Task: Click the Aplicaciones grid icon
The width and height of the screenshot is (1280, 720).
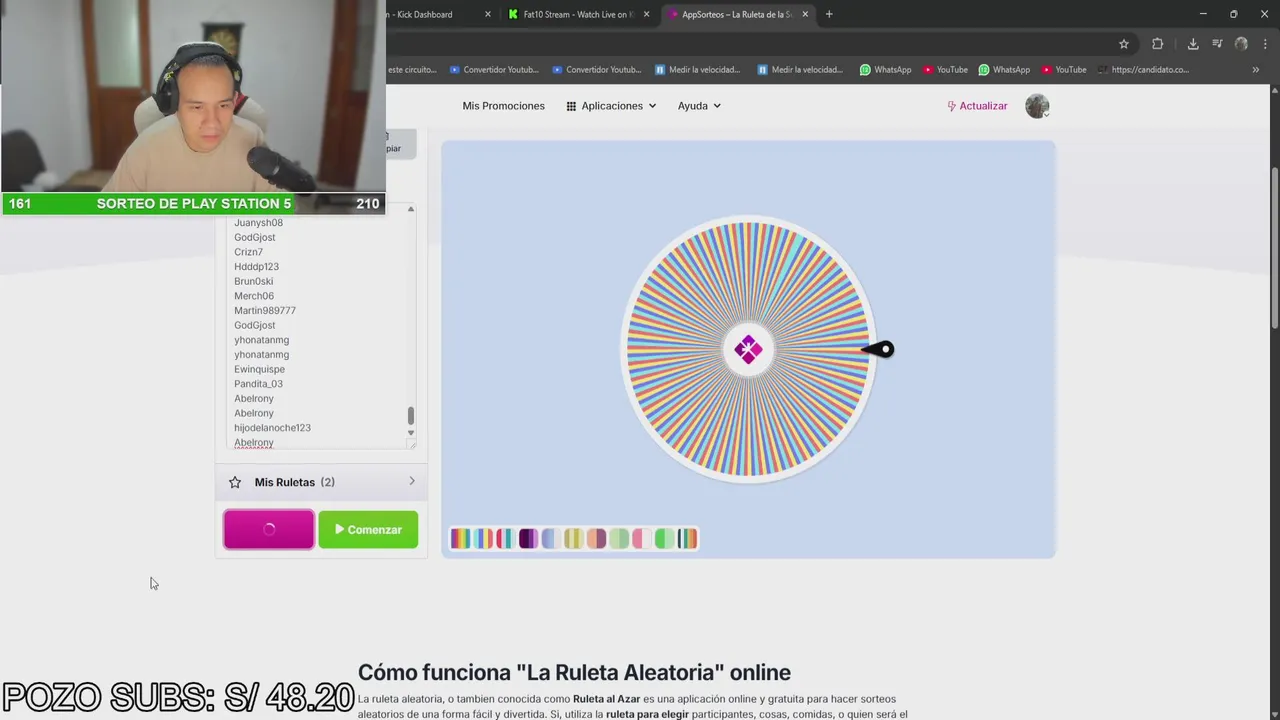Action: coord(571,106)
